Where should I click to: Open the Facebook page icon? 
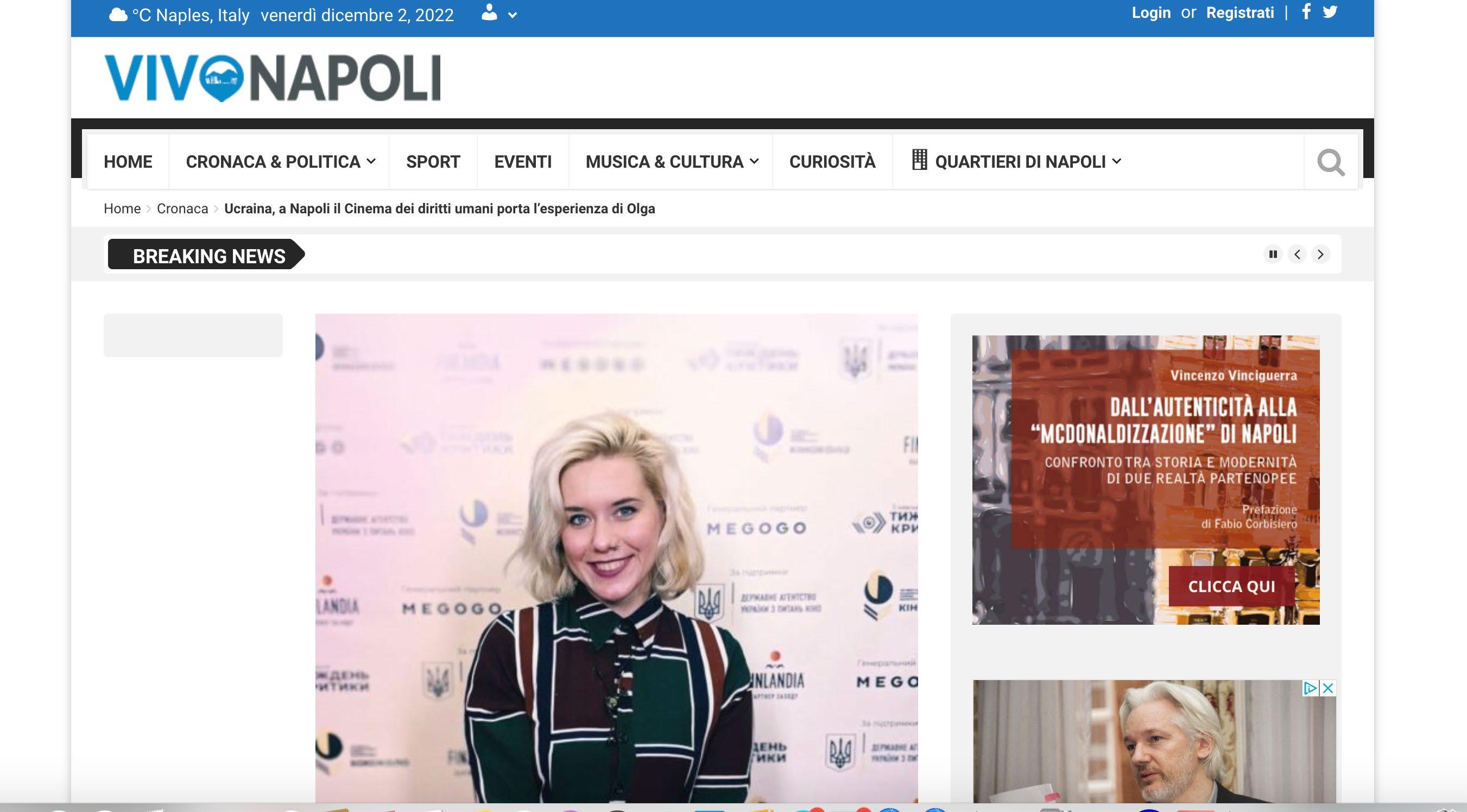click(1306, 11)
